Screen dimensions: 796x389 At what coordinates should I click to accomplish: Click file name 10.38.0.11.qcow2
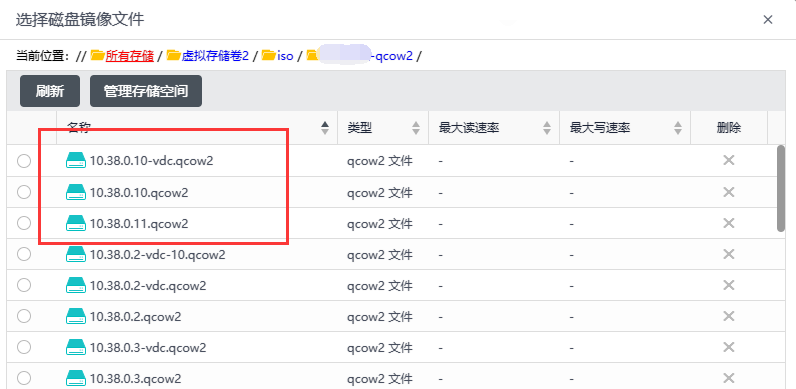point(139,223)
